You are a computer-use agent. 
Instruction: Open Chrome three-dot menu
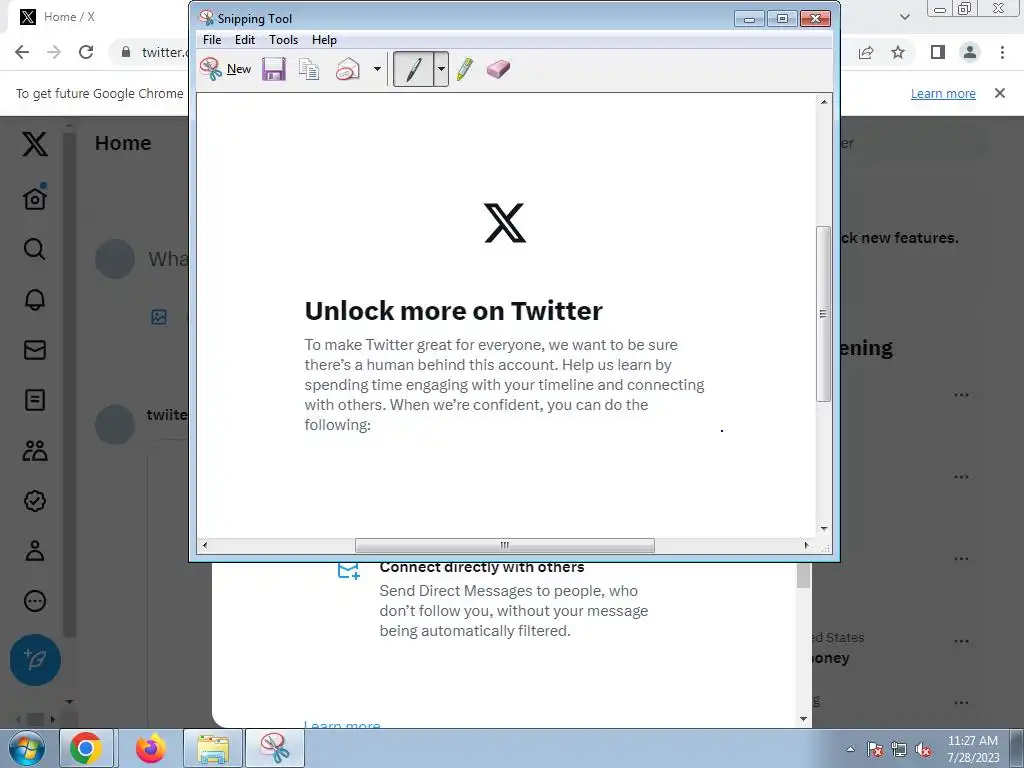[1002, 52]
